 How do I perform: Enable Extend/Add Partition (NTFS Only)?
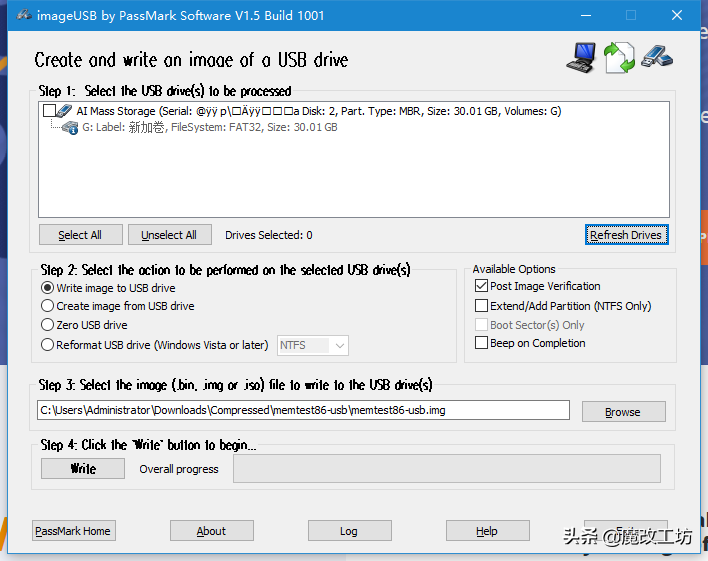481,306
